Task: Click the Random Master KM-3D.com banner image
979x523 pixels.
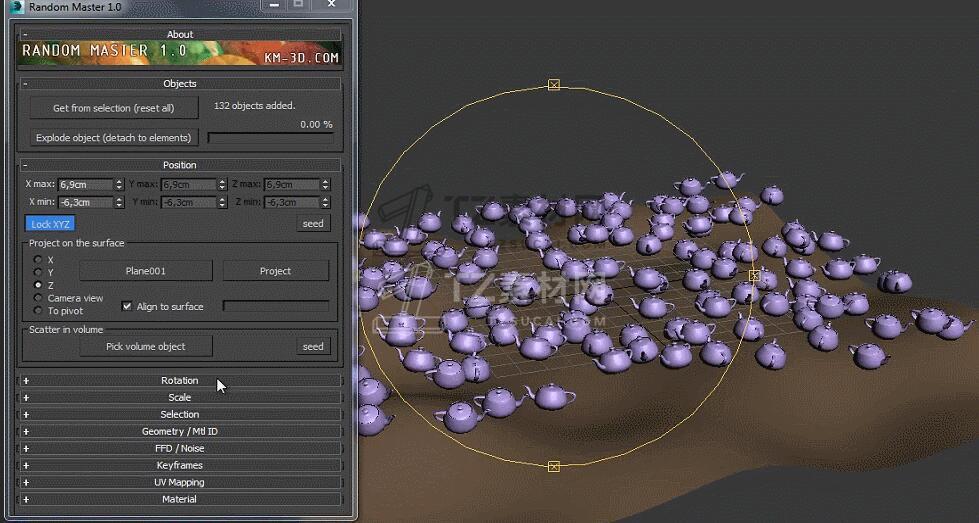Action: click(180, 54)
